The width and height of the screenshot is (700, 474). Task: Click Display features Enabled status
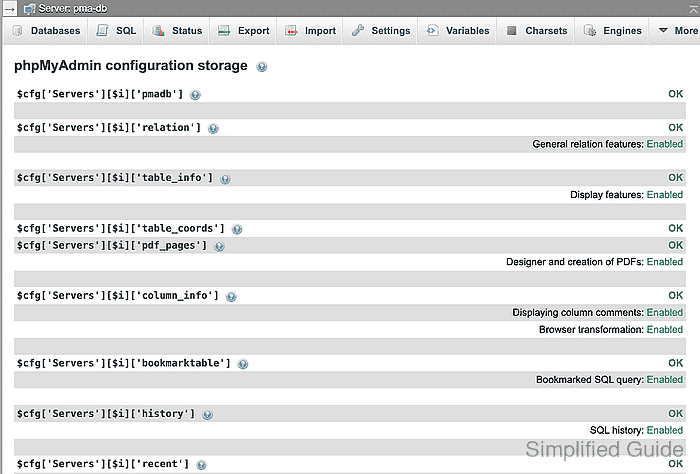pos(665,195)
